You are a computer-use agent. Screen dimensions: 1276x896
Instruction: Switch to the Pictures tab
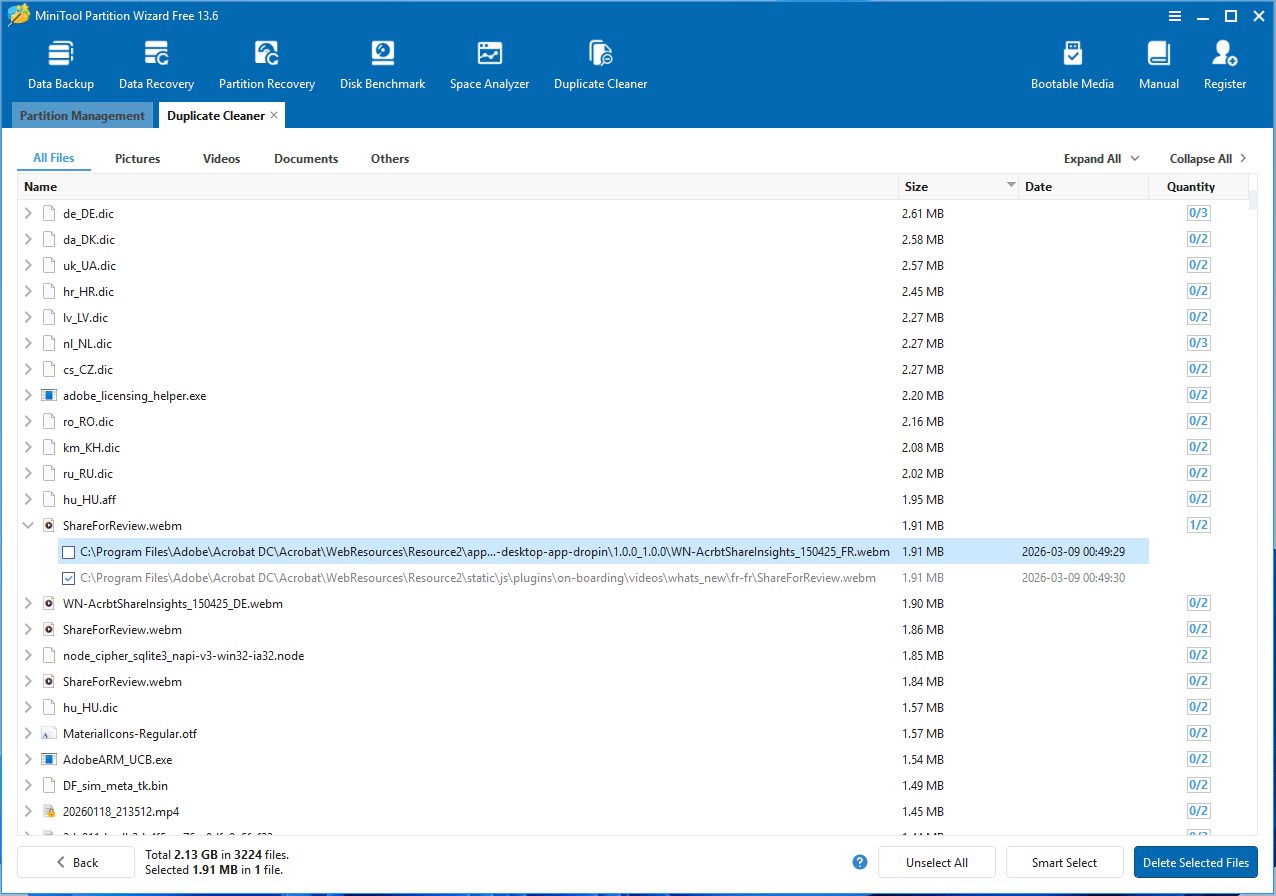[x=137, y=158]
